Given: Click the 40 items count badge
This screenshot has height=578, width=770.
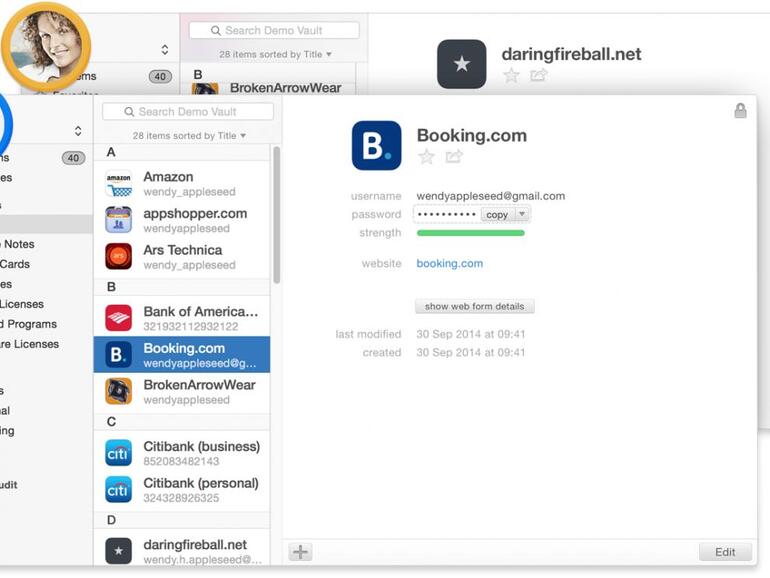Looking at the screenshot, I should (x=73, y=158).
